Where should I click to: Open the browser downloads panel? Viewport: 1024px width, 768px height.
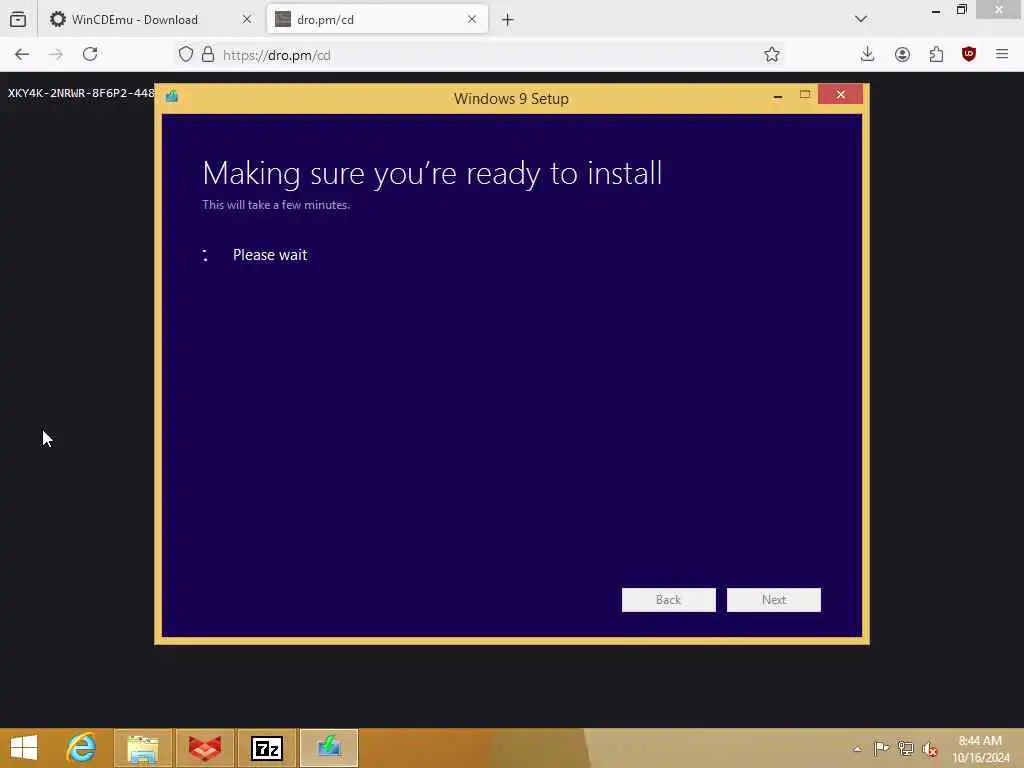[x=867, y=54]
